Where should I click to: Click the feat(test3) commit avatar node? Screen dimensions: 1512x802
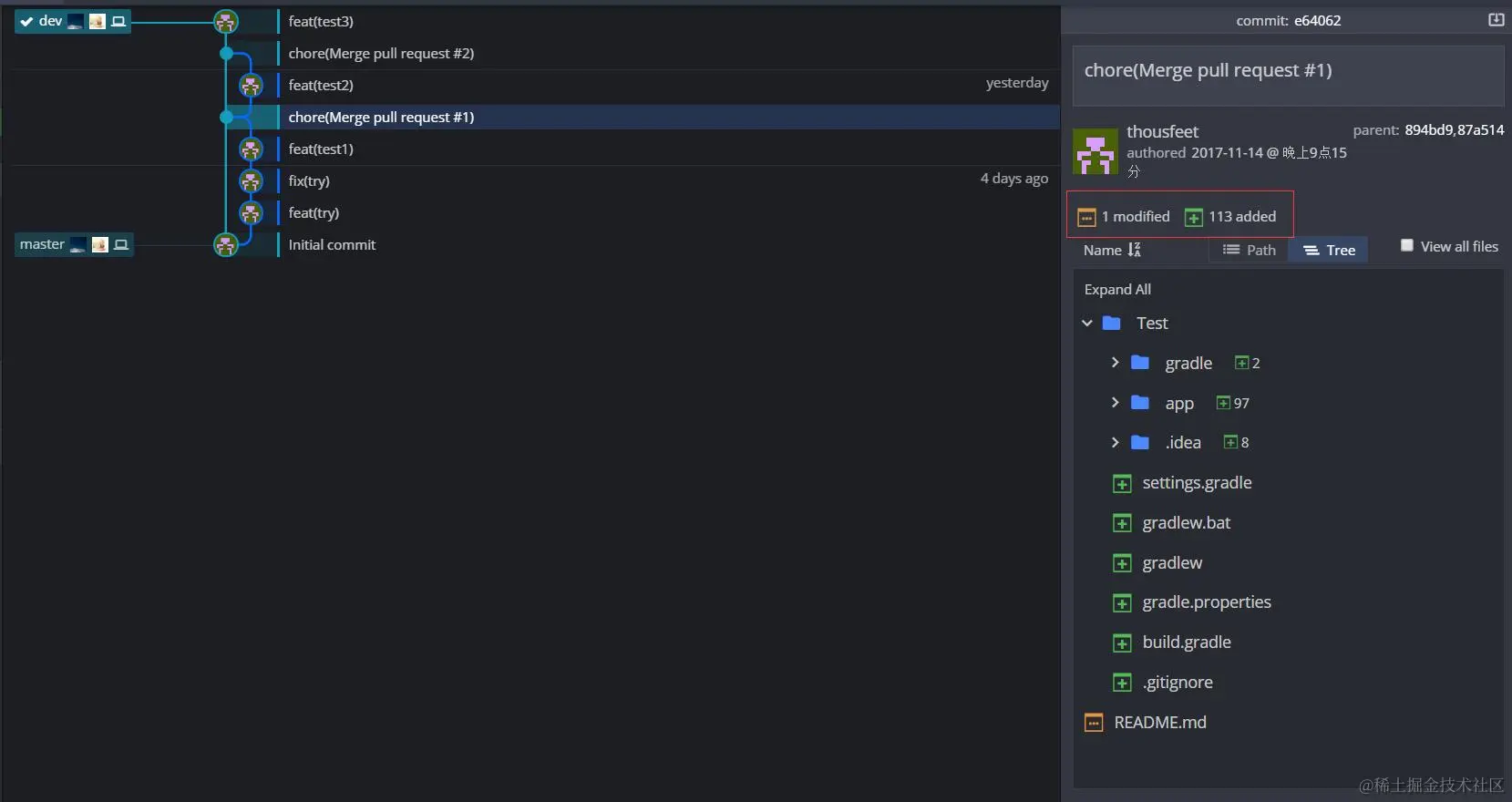pos(226,21)
